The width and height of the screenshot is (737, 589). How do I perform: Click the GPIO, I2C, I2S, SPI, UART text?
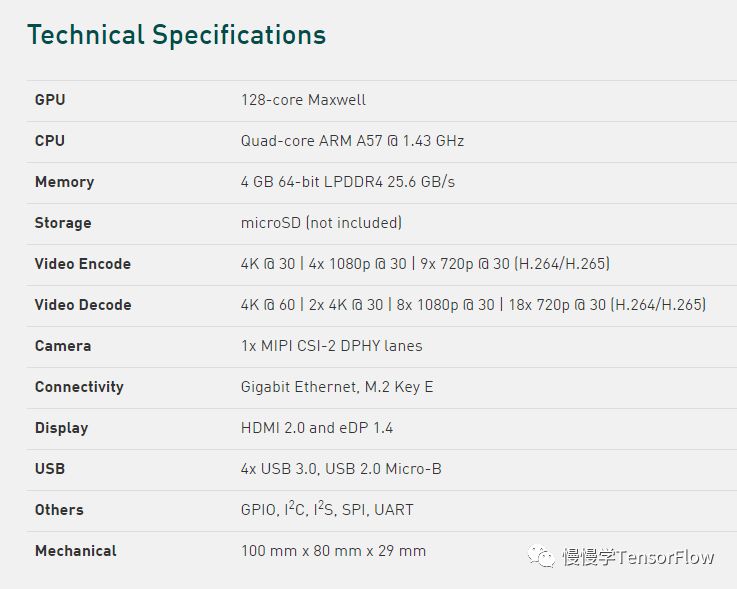[x=327, y=510]
